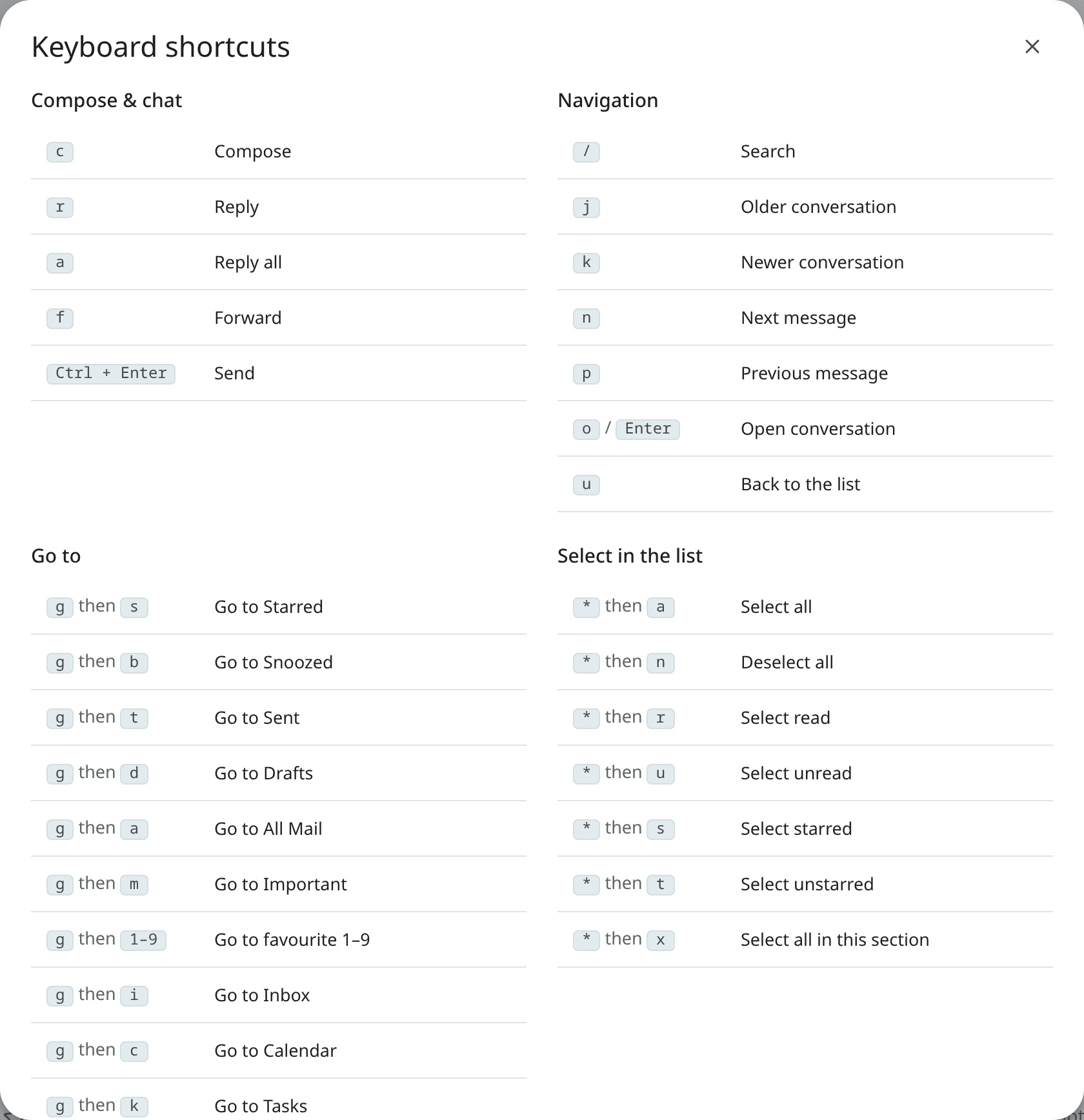Screen dimensions: 1084x1120
Task: Click the 'Reply all' shortcut label
Action: pyautogui.click(x=248, y=263)
